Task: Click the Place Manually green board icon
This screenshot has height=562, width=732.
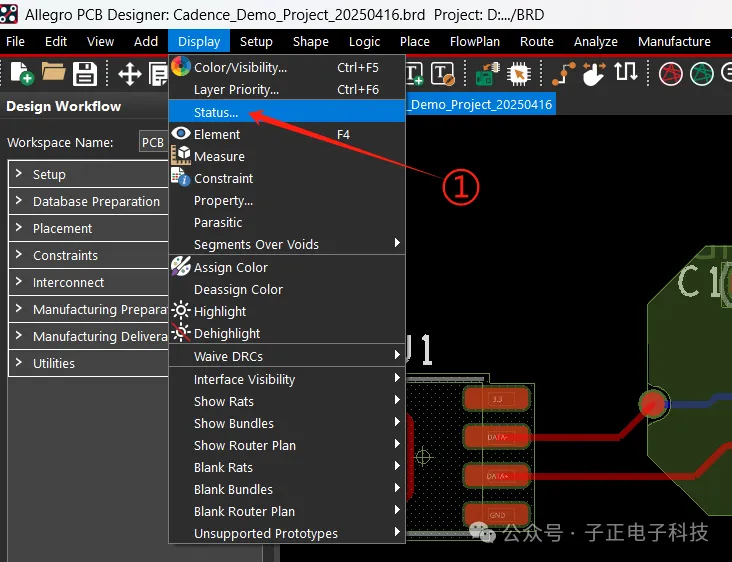Action: tap(487, 74)
